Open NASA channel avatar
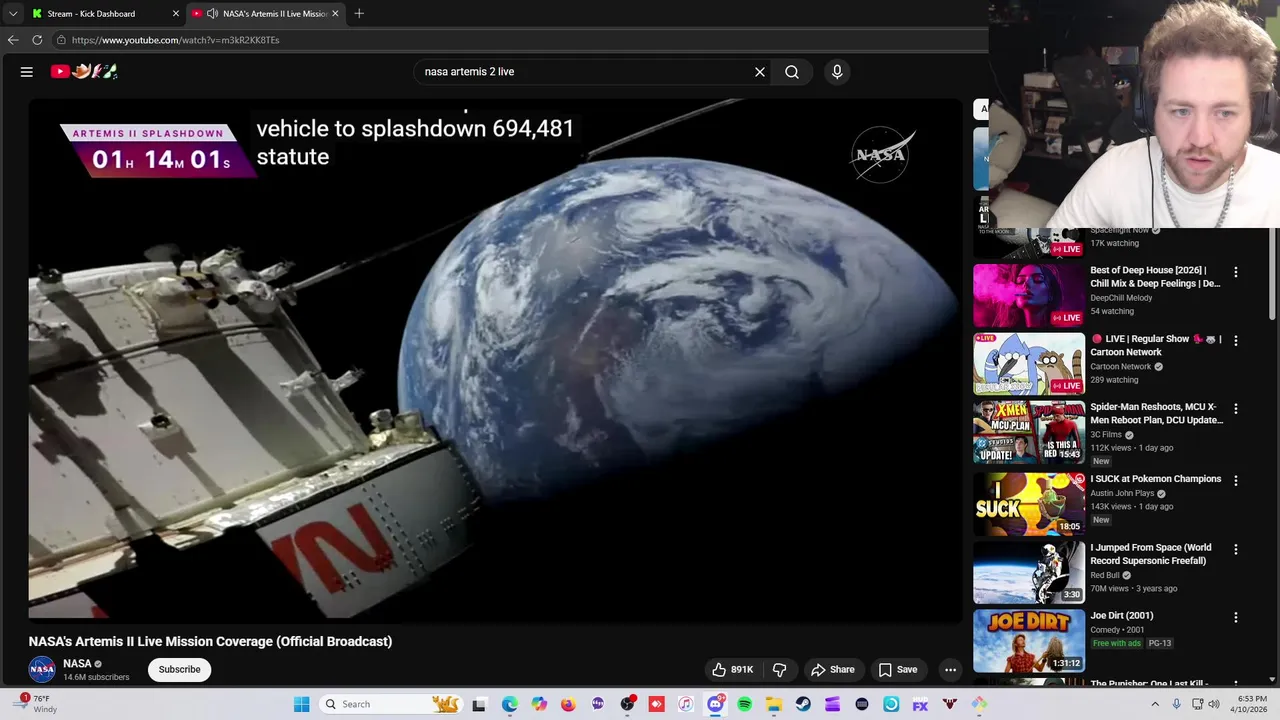Image resolution: width=1280 pixels, height=720 pixels. (42, 670)
